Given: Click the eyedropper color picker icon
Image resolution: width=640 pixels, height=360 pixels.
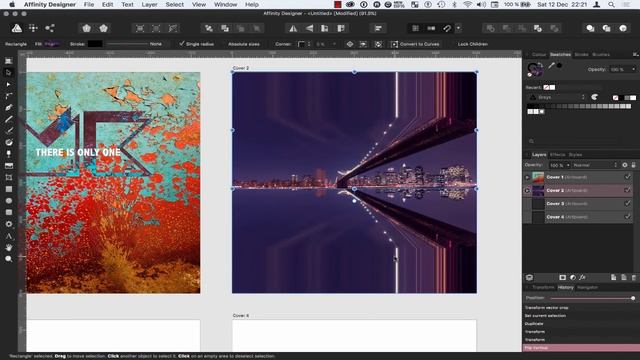Looking at the screenshot, I should coord(551,65).
